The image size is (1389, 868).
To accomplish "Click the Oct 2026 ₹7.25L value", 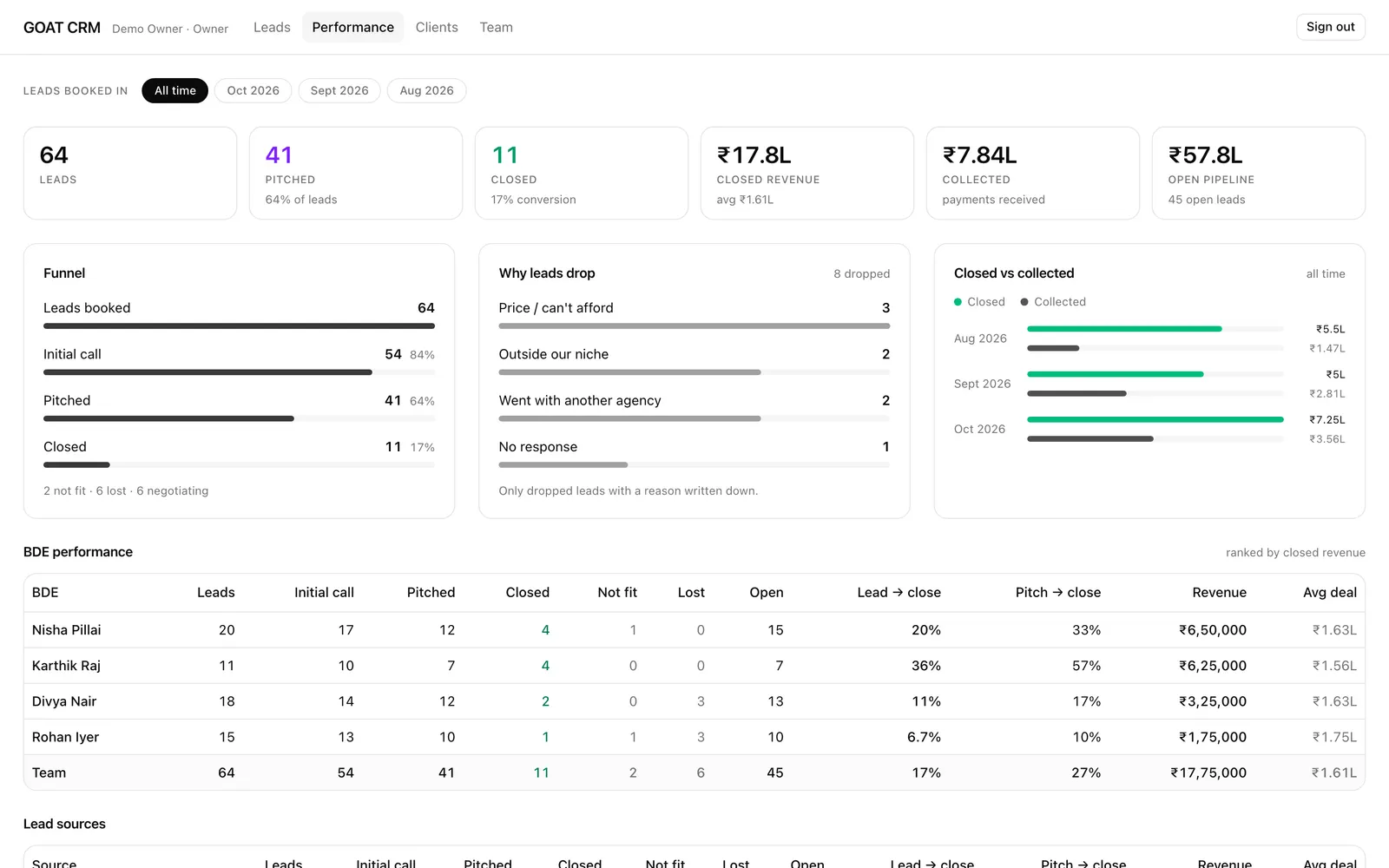I will tap(1327, 419).
